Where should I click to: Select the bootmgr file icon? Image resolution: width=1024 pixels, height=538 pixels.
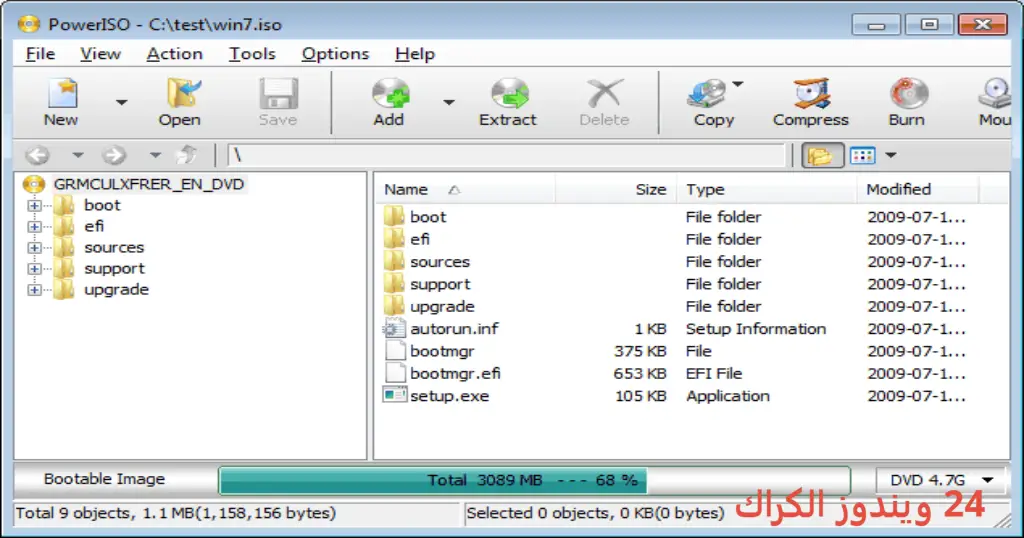pyautogui.click(x=394, y=351)
